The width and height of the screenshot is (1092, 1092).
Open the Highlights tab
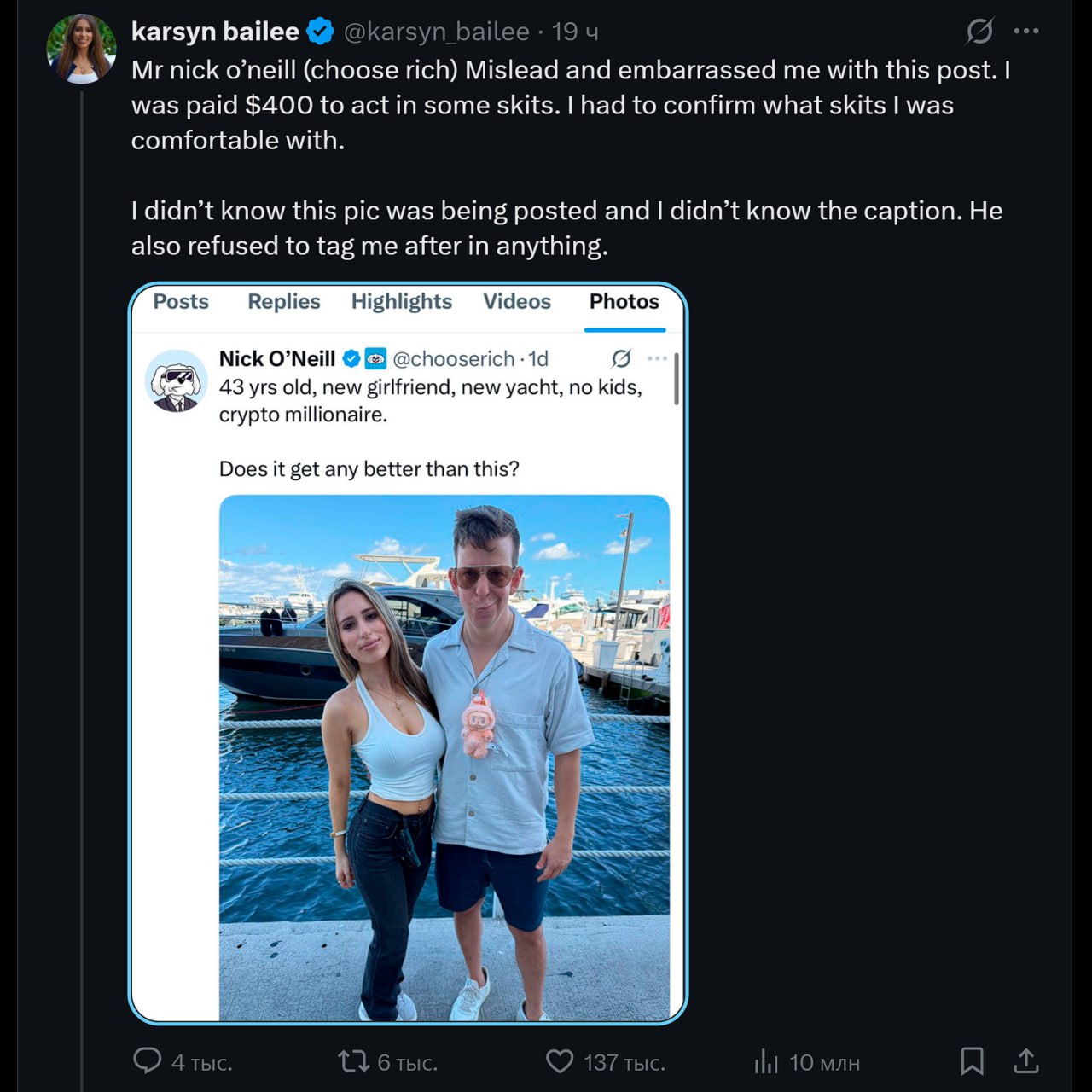pyautogui.click(x=401, y=302)
